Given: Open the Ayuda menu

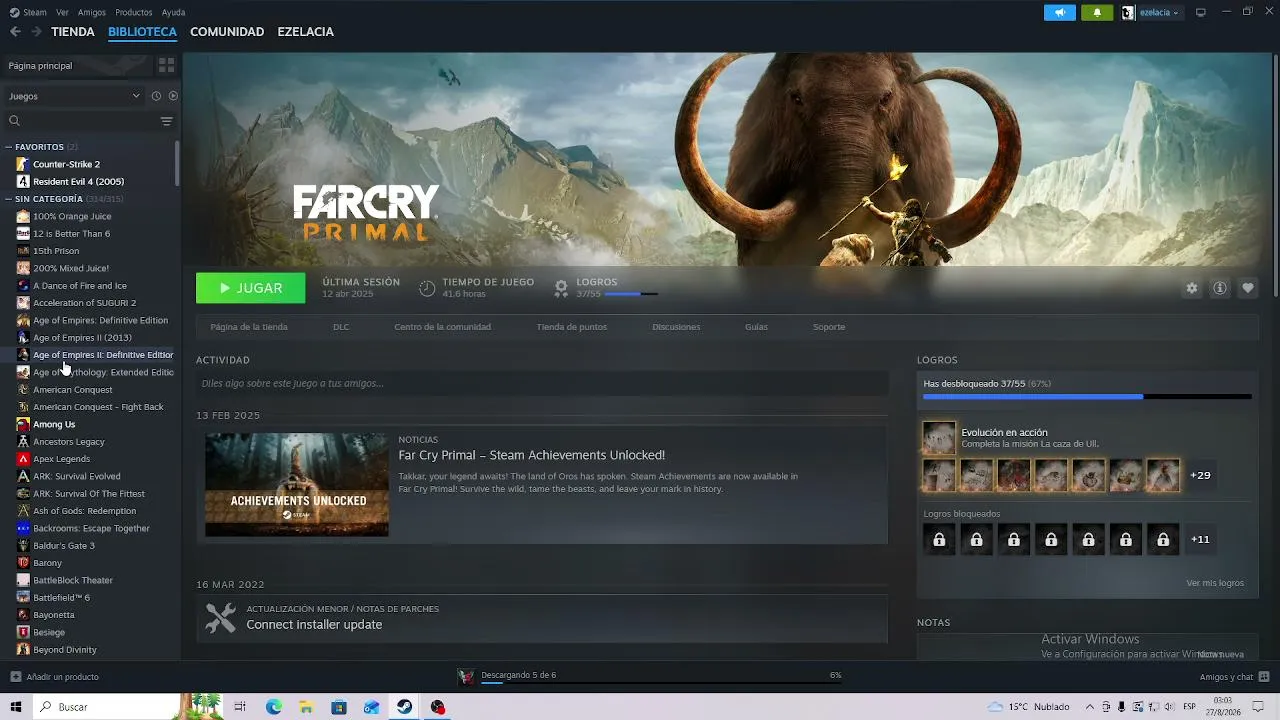Looking at the screenshot, I should (x=173, y=12).
